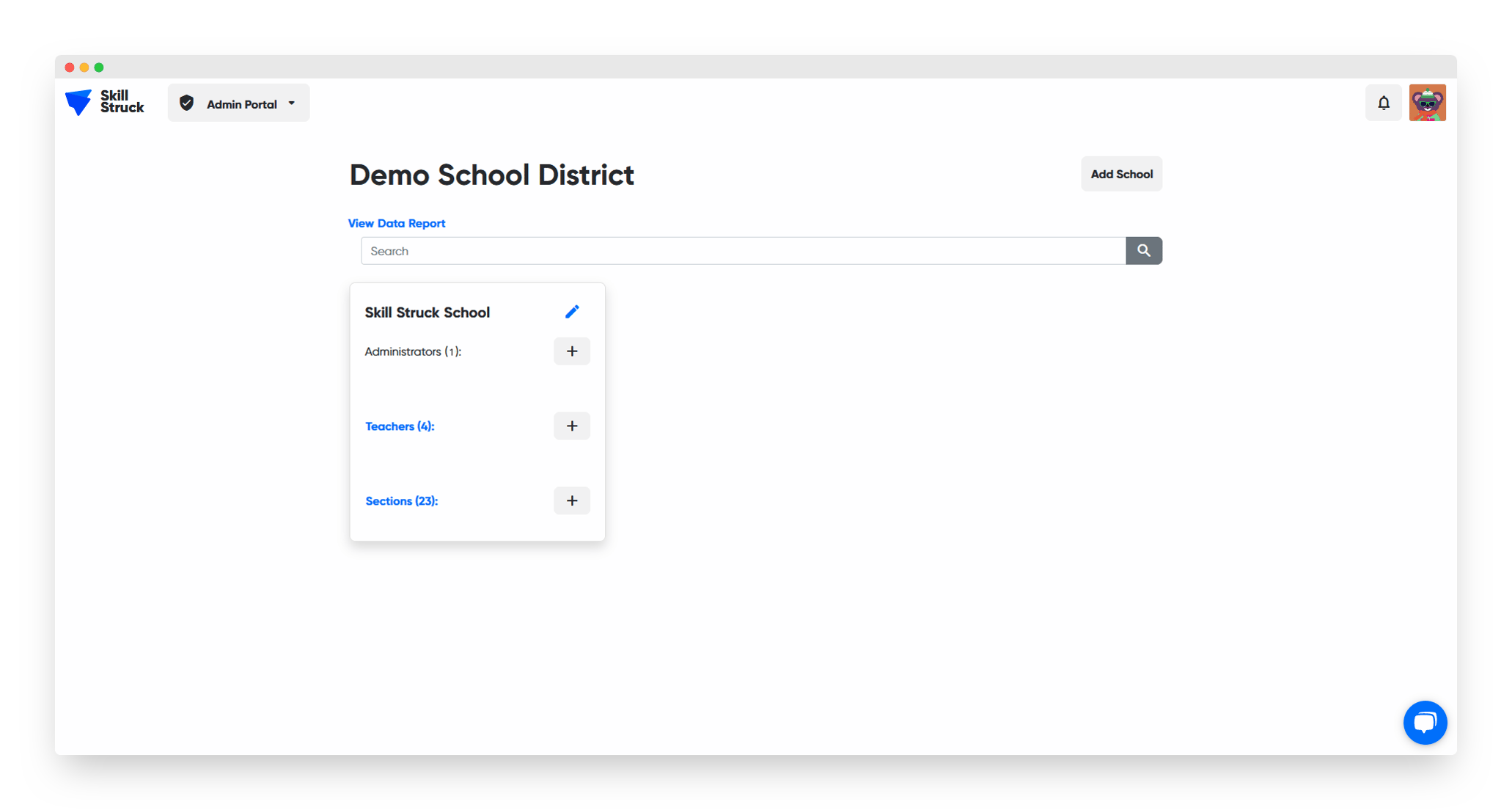Edit Skill Struck School with pencil icon
This screenshot has width=1512, height=810.
[572, 312]
